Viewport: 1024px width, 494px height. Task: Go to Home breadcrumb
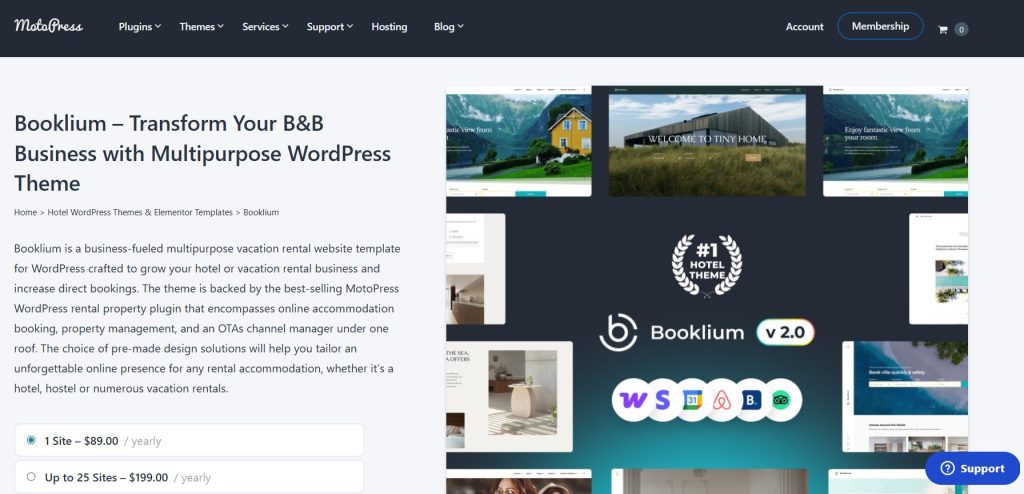tap(25, 212)
